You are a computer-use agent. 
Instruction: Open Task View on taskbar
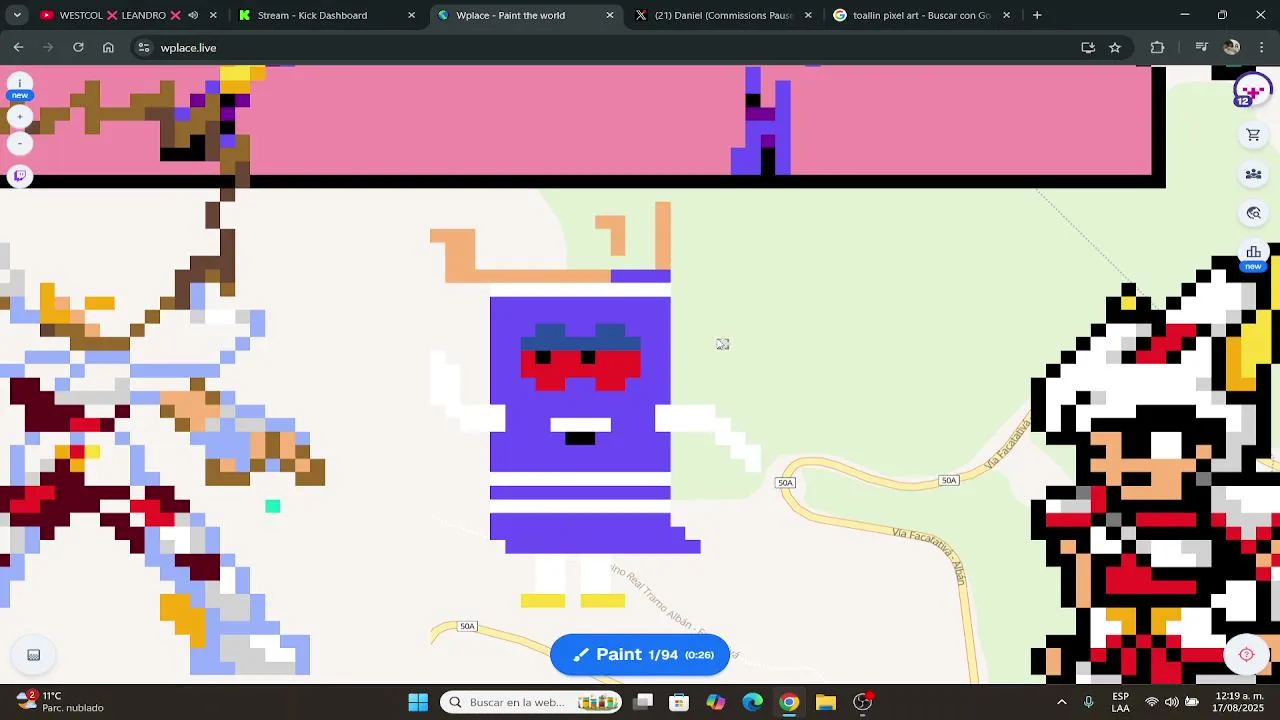tap(644, 702)
